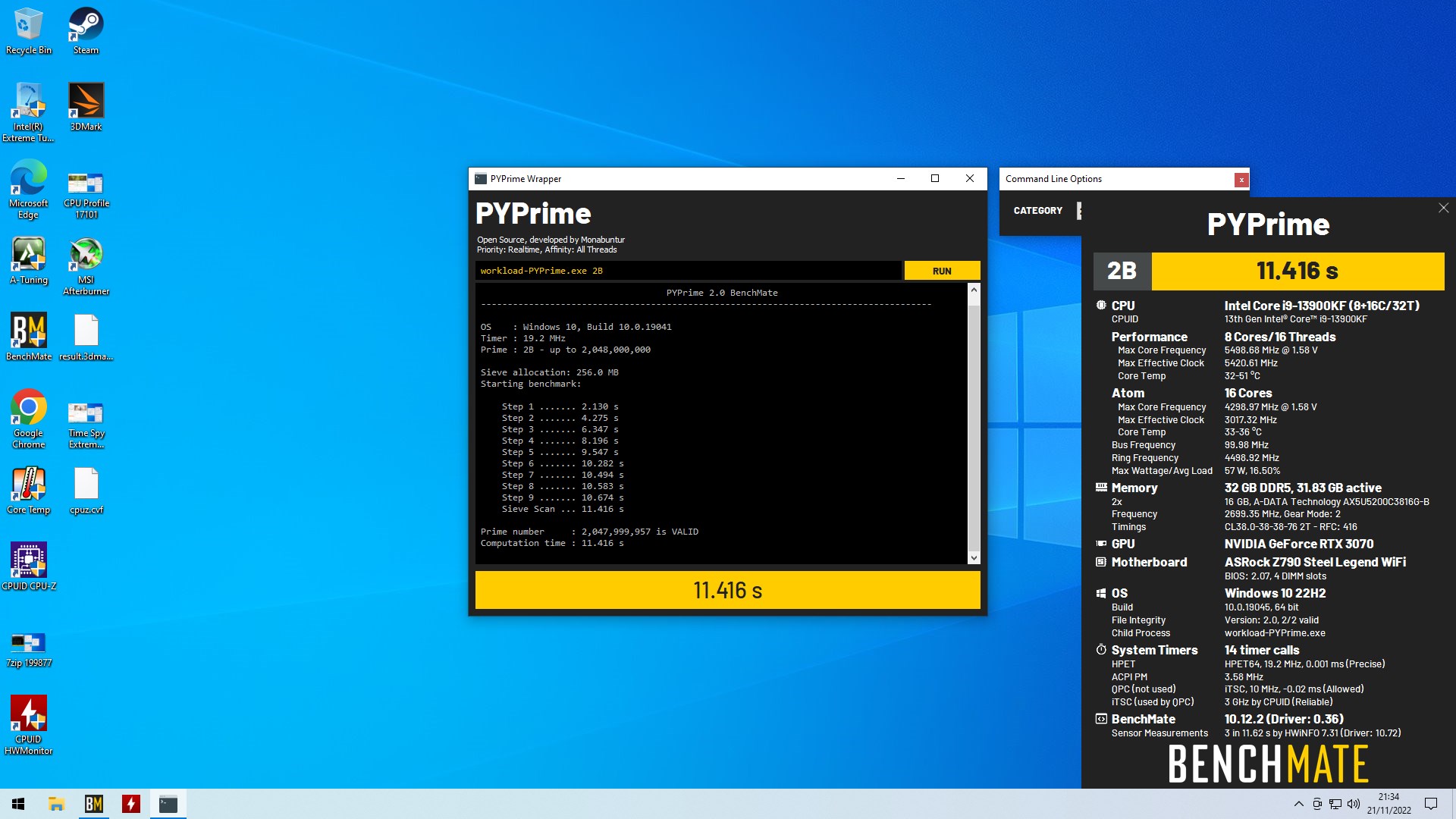Select the result.3dmark file icon
1456x819 pixels.
tap(86, 337)
